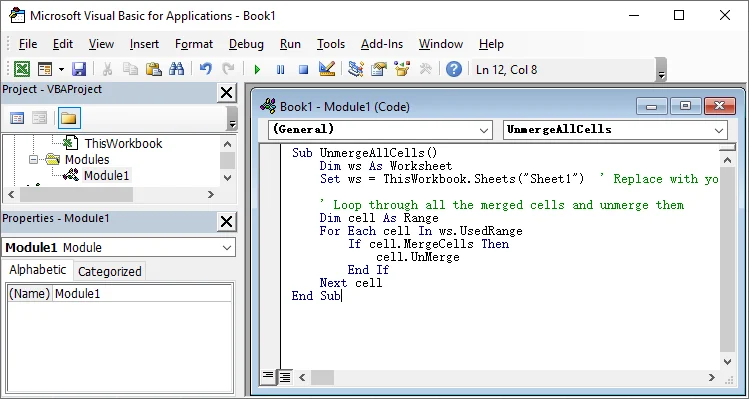Click the View Object icon in Project pane
The width and height of the screenshot is (749, 399).
coord(39,118)
